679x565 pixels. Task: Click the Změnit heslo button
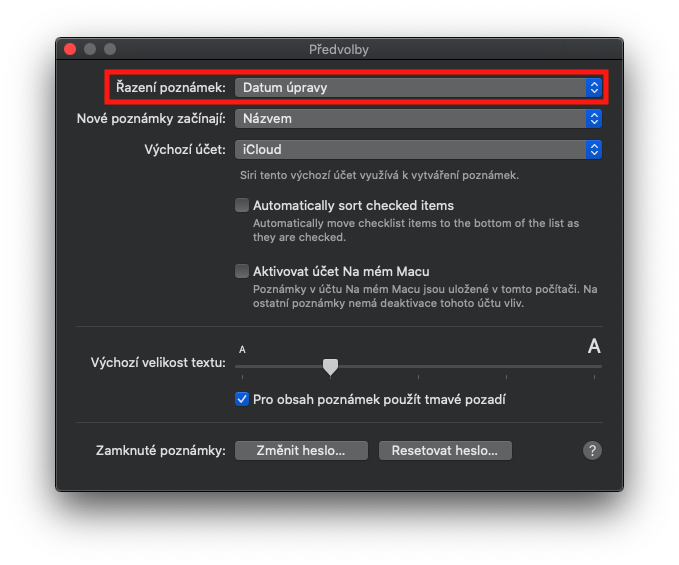(301, 450)
